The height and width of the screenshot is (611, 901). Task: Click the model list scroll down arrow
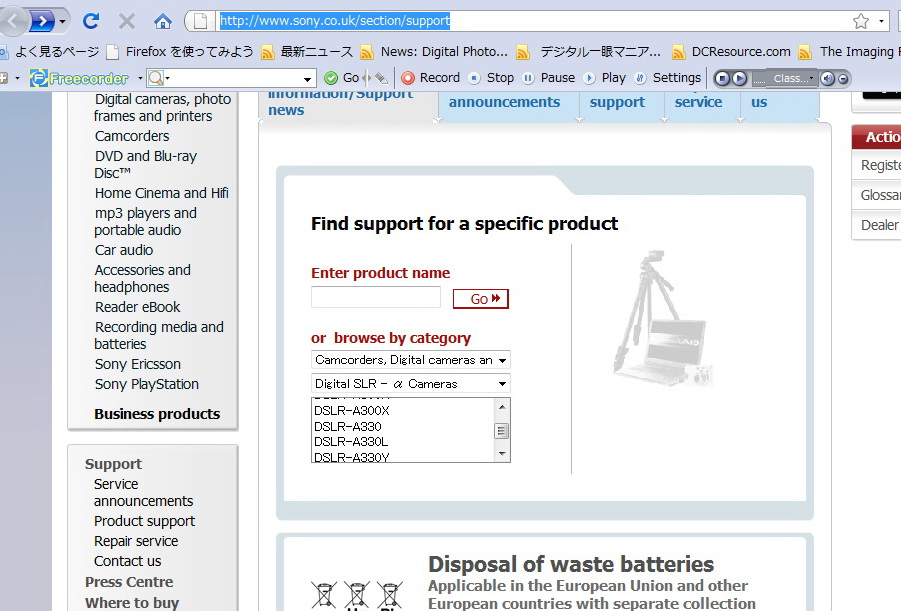[x=502, y=454]
